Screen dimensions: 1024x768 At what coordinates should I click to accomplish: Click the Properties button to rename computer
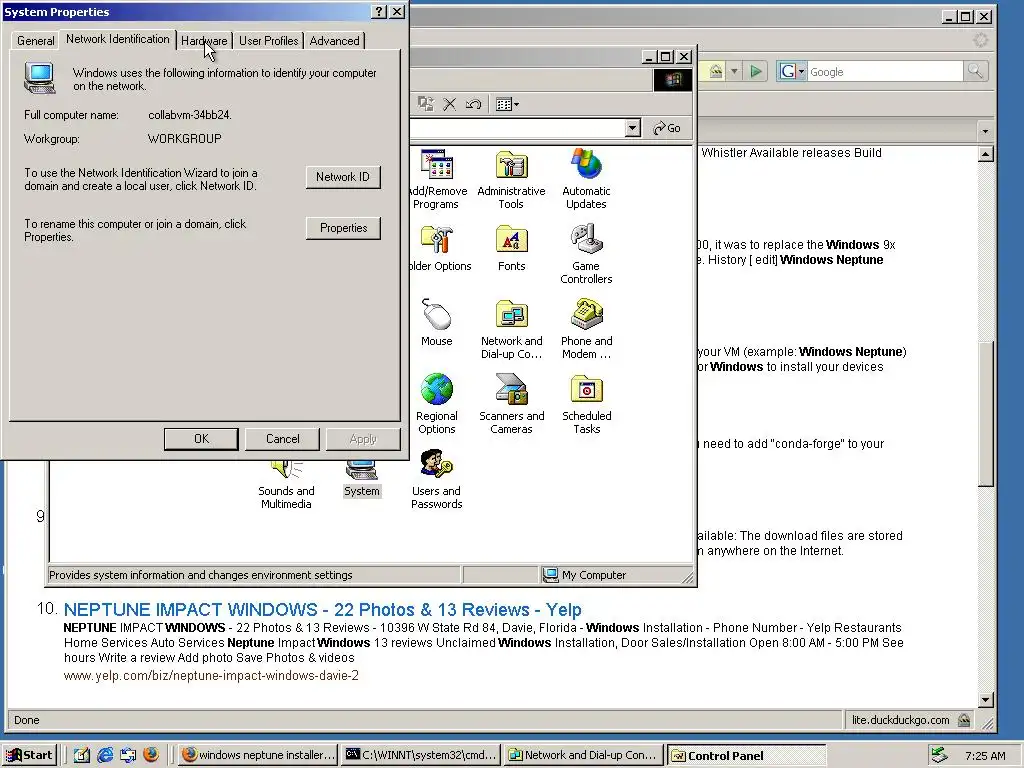point(343,228)
